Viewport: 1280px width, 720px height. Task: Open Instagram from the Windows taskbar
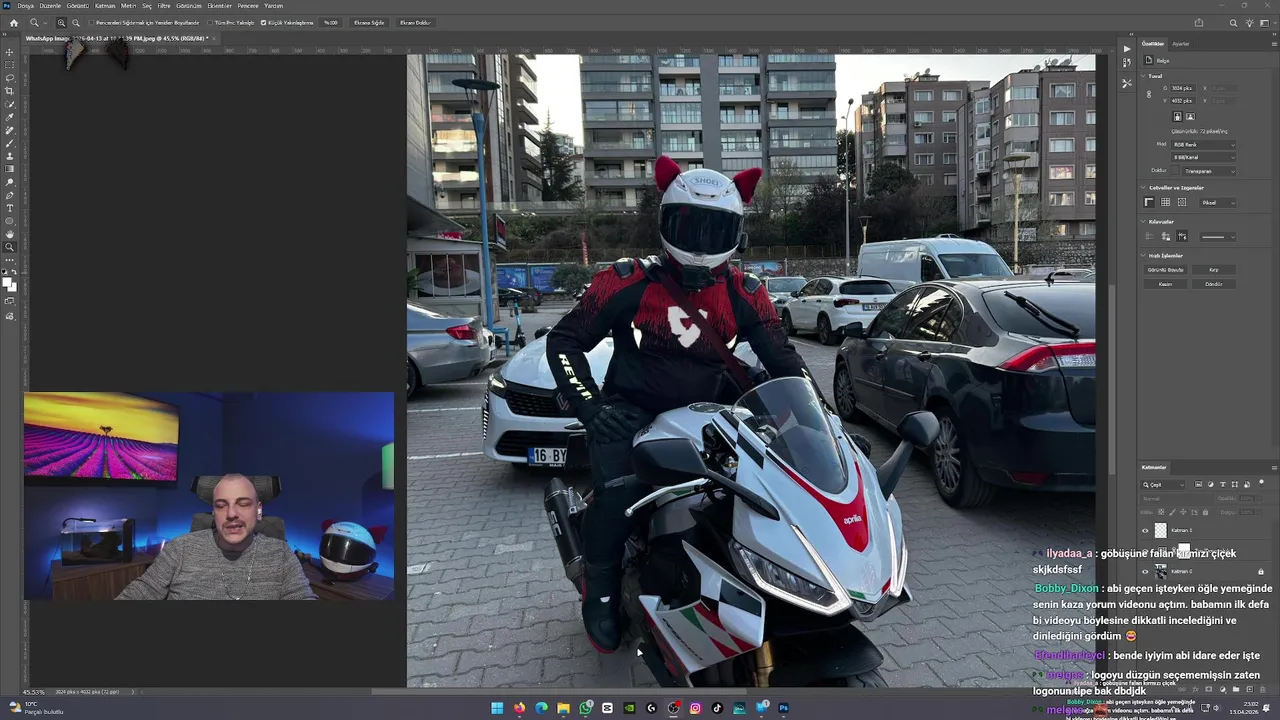click(x=695, y=708)
